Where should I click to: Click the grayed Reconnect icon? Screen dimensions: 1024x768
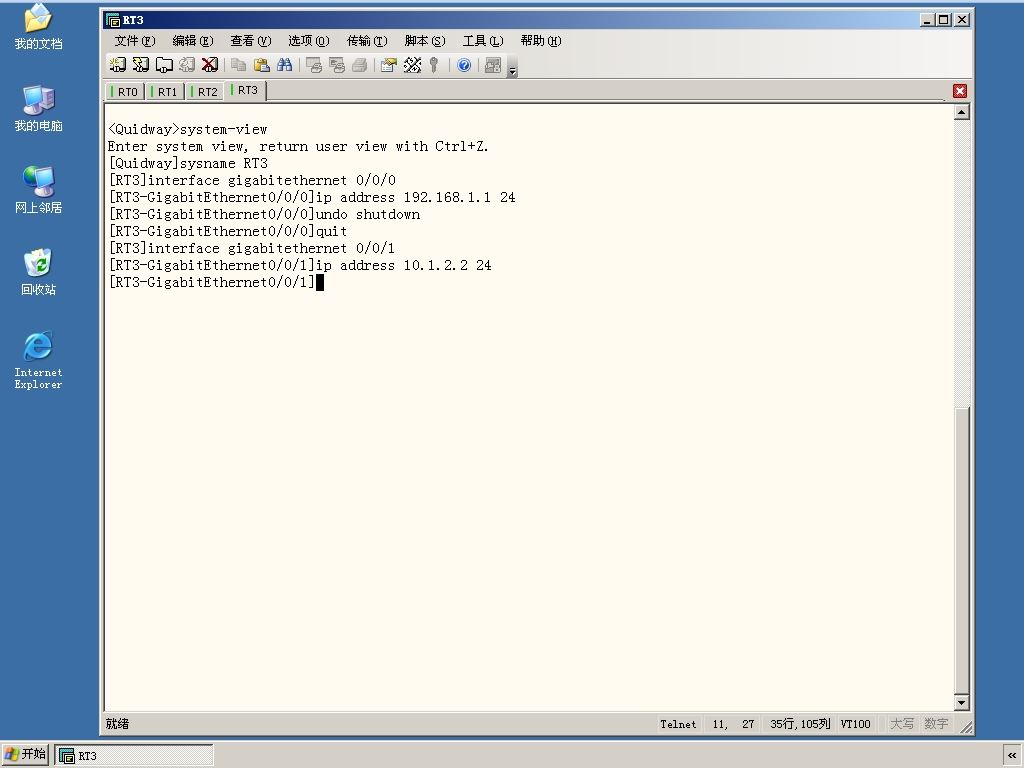pos(187,65)
